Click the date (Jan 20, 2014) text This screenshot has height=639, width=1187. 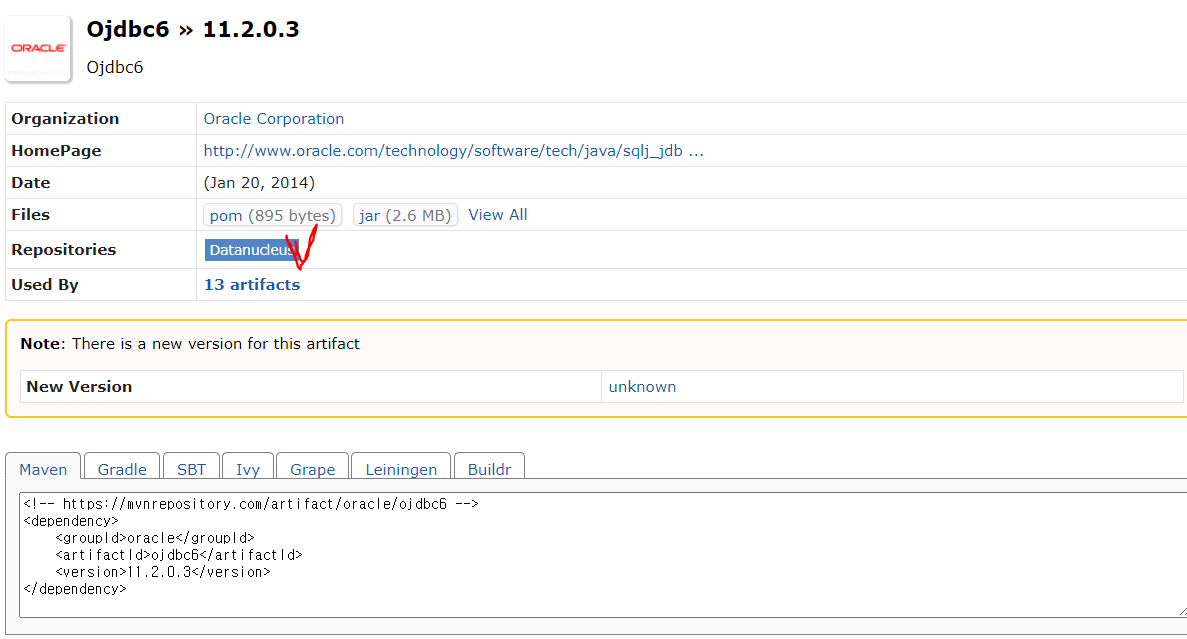pos(259,183)
